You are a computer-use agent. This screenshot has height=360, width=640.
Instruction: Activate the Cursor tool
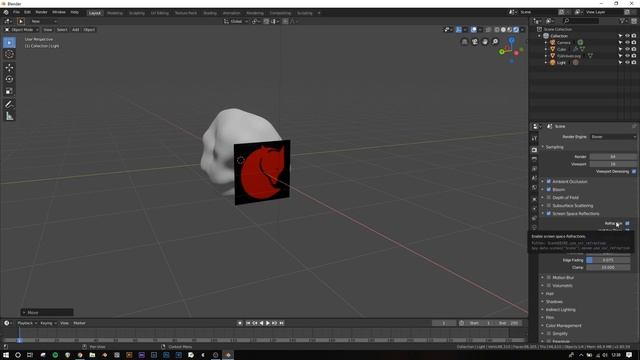9,54
